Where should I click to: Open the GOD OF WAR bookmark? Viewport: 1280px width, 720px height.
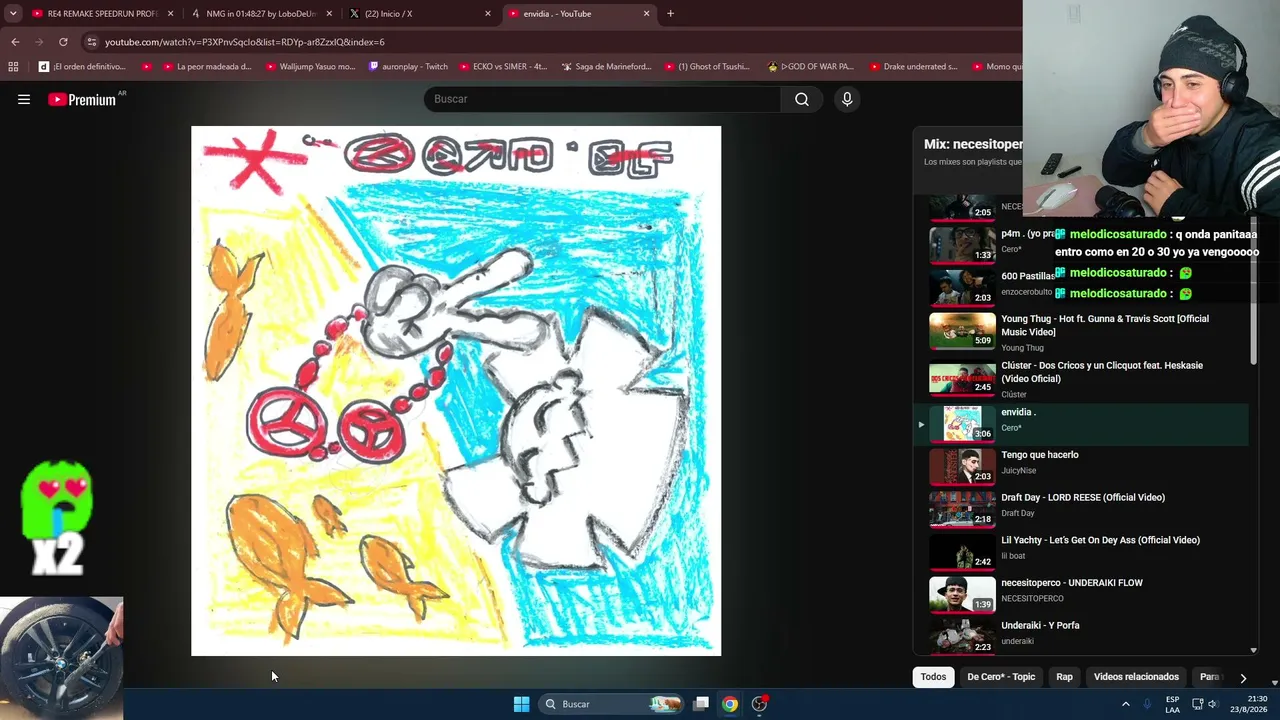click(810, 67)
